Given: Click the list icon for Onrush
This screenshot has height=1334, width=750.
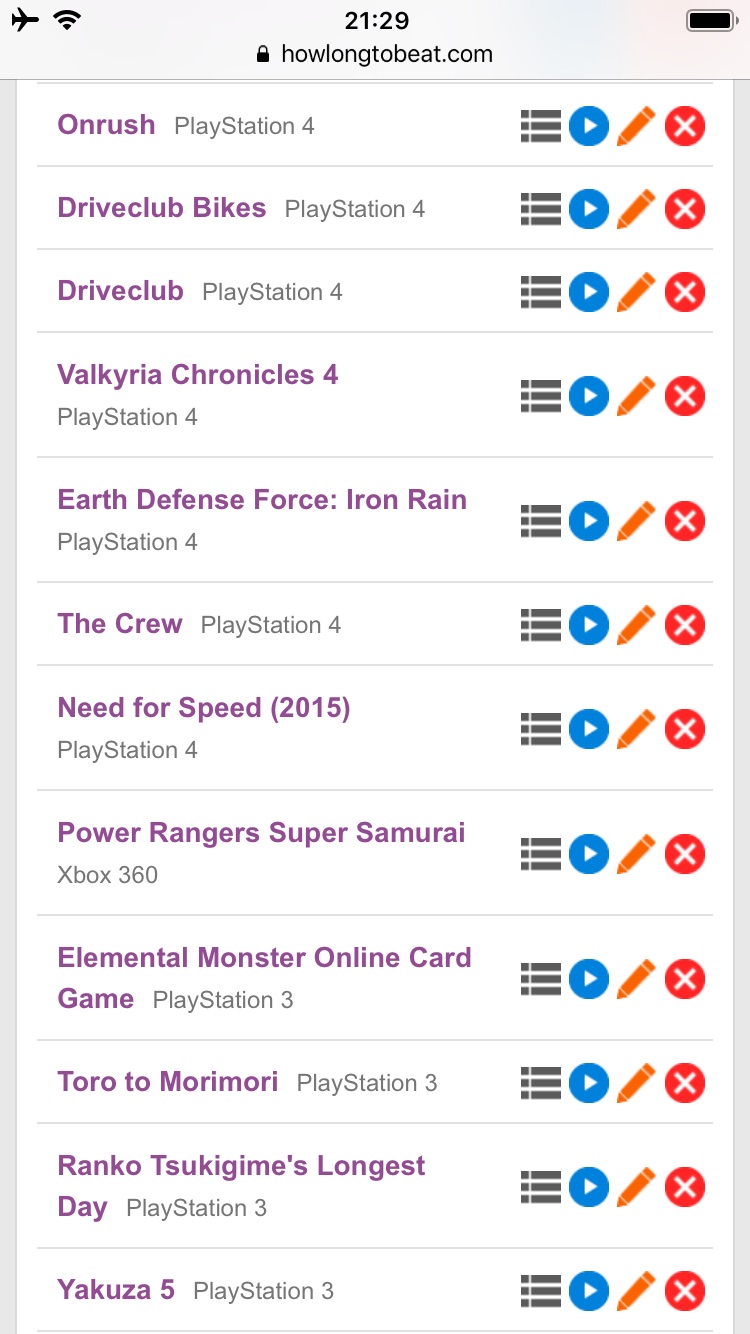Looking at the screenshot, I should 540,126.
